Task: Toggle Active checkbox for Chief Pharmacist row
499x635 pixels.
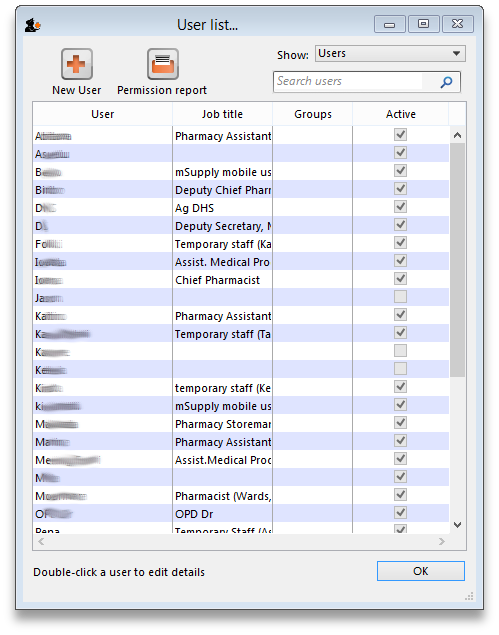Action: [x=400, y=279]
